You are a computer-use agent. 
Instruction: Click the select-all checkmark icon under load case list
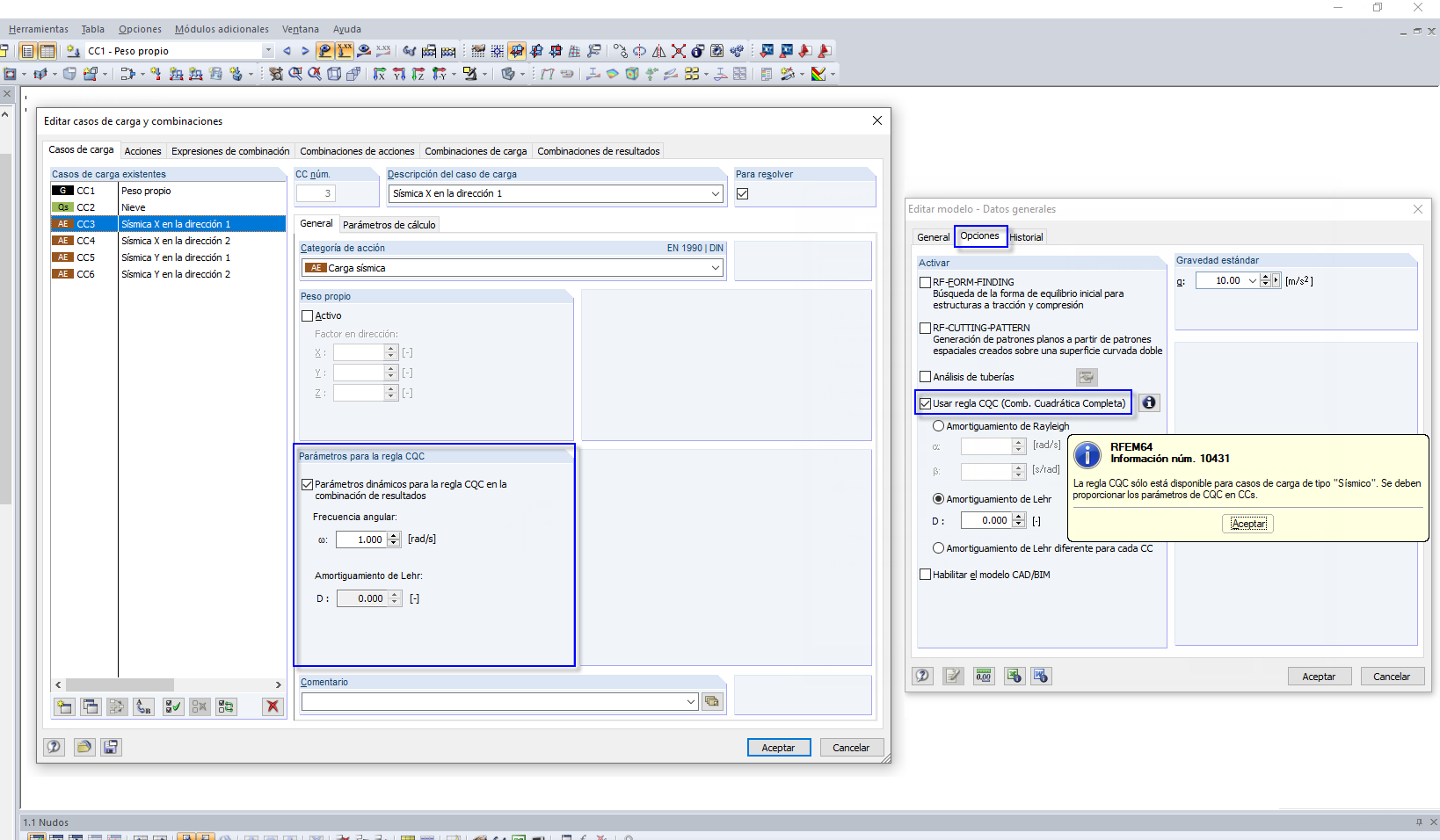tap(173, 706)
